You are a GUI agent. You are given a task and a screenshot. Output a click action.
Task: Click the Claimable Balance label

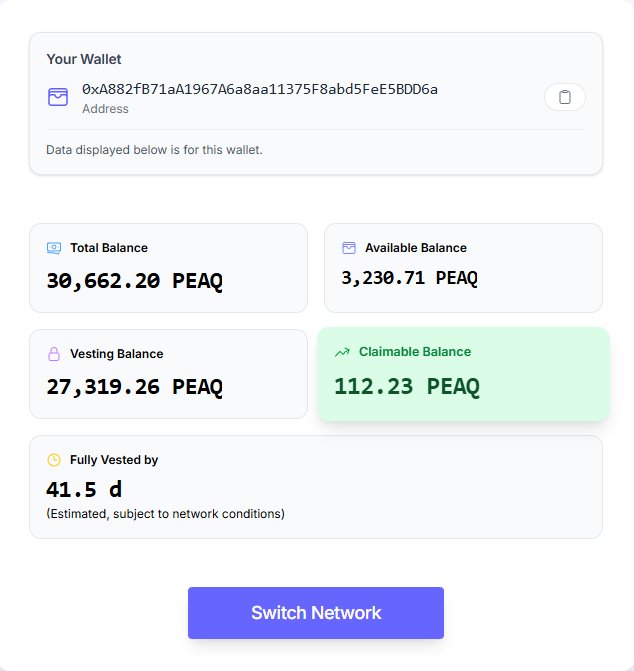pos(415,352)
